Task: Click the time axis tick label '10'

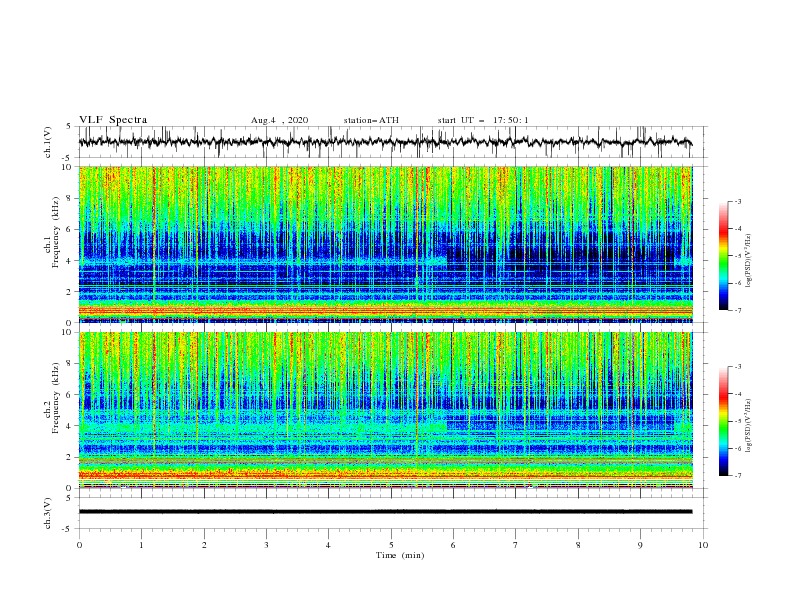Action: click(703, 545)
